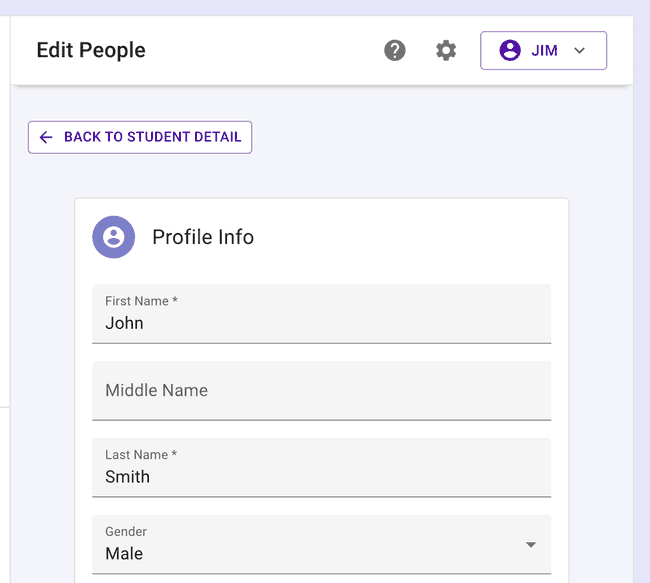Image resolution: width=650 pixels, height=583 pixels.
Task: Open the Gender dropdown arrow
Action: [531, 544]
